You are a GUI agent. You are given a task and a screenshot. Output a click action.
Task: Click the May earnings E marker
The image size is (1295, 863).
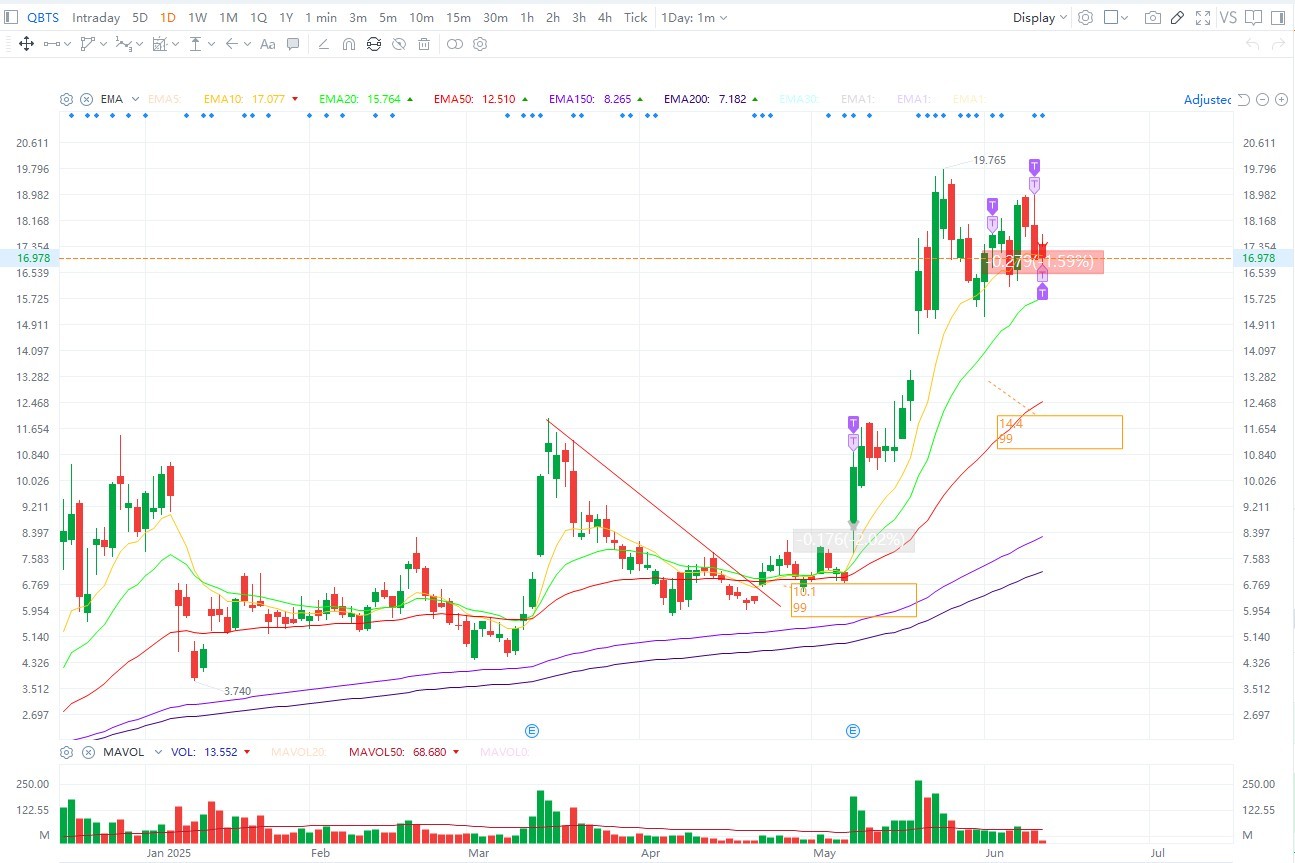click(853, 731)
